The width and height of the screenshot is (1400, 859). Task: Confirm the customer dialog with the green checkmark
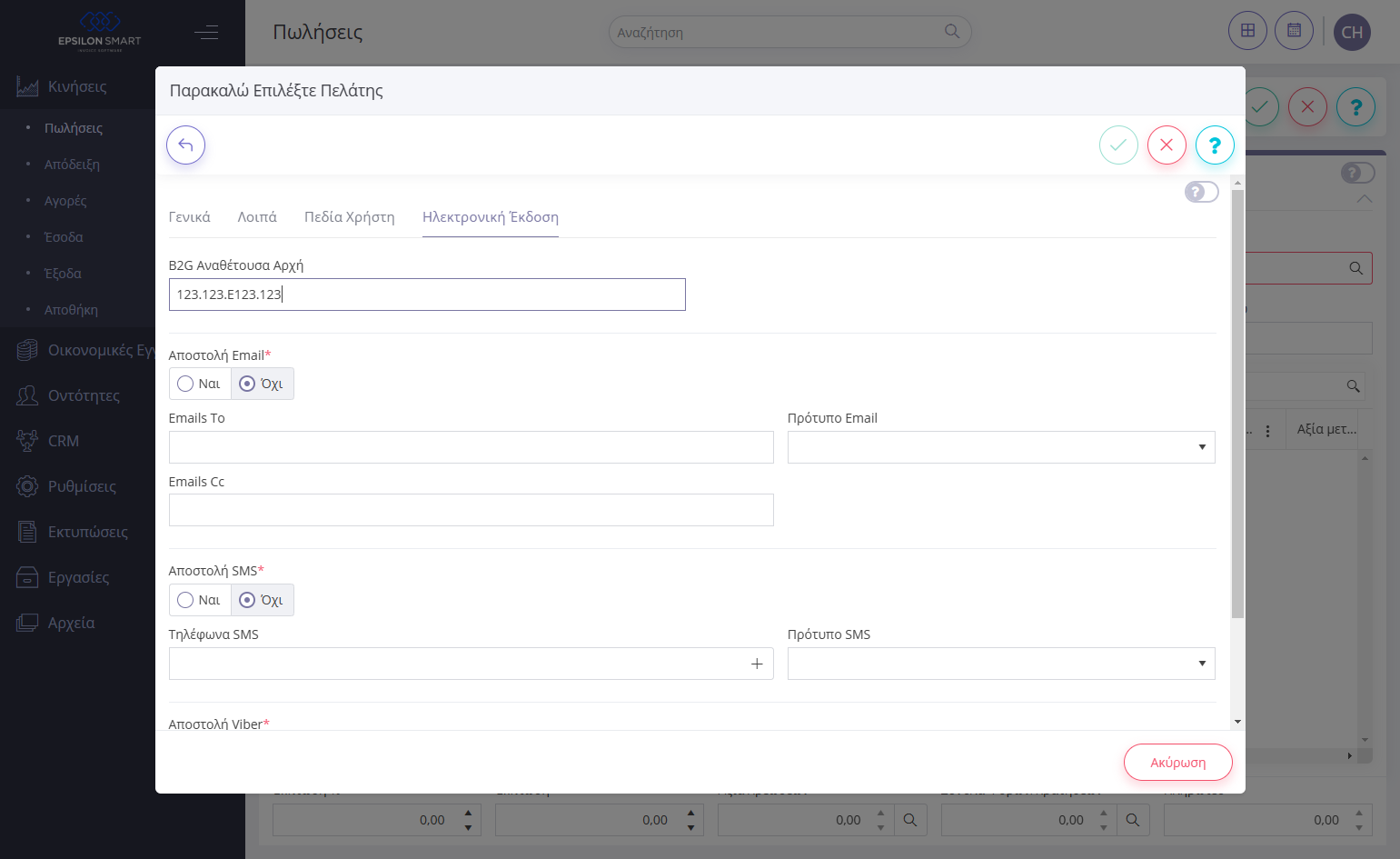point(1118,145)
